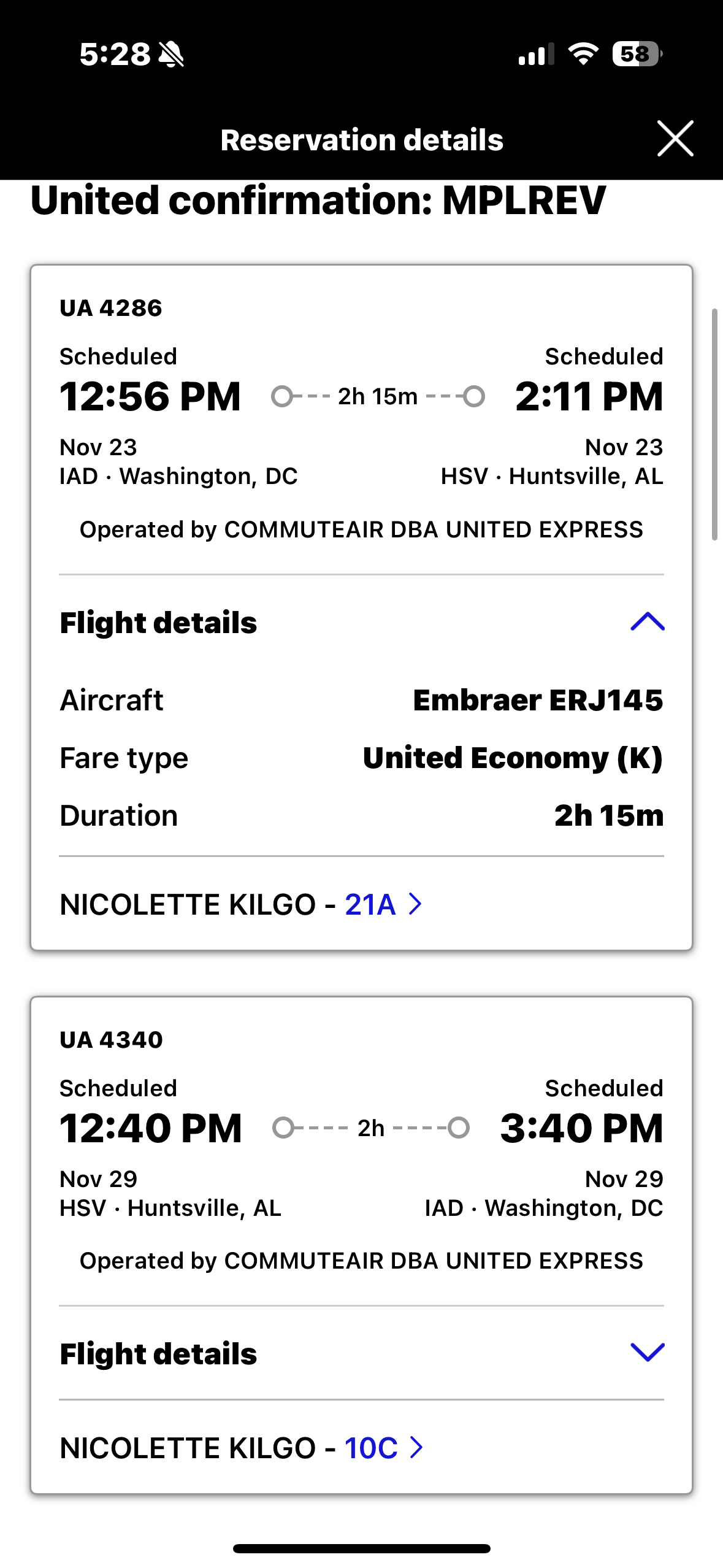Image resolution: width=723 pixels, height=1568 pixels.
Task: Tap the battery indicator showing 58
Action: 637,54
